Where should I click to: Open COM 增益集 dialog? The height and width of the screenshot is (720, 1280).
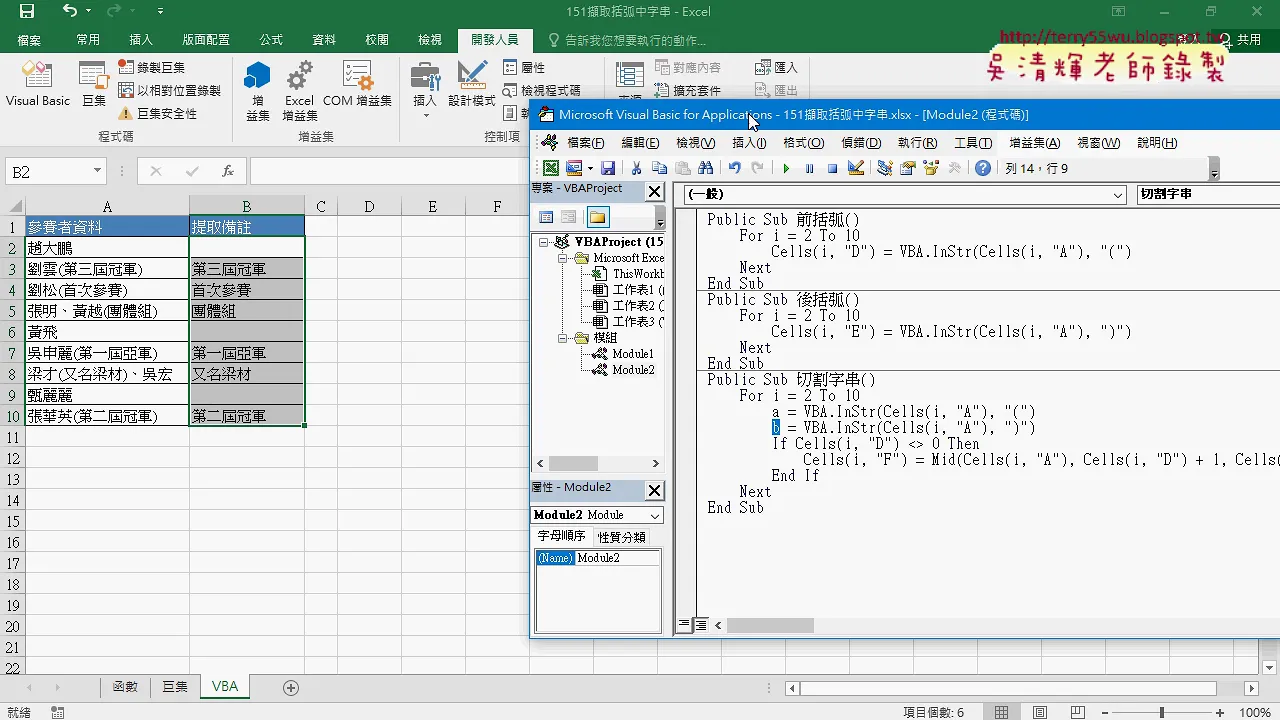[x=357, y=85]
